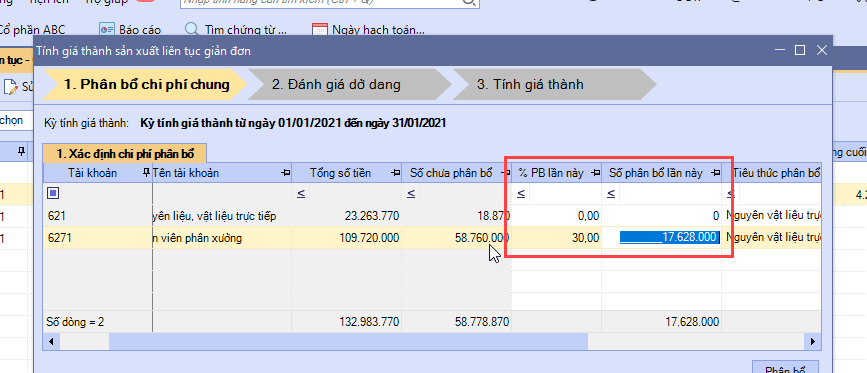Click the Tìm chứng từ search icon
867x373 pixels.
(x=191, y=29)
